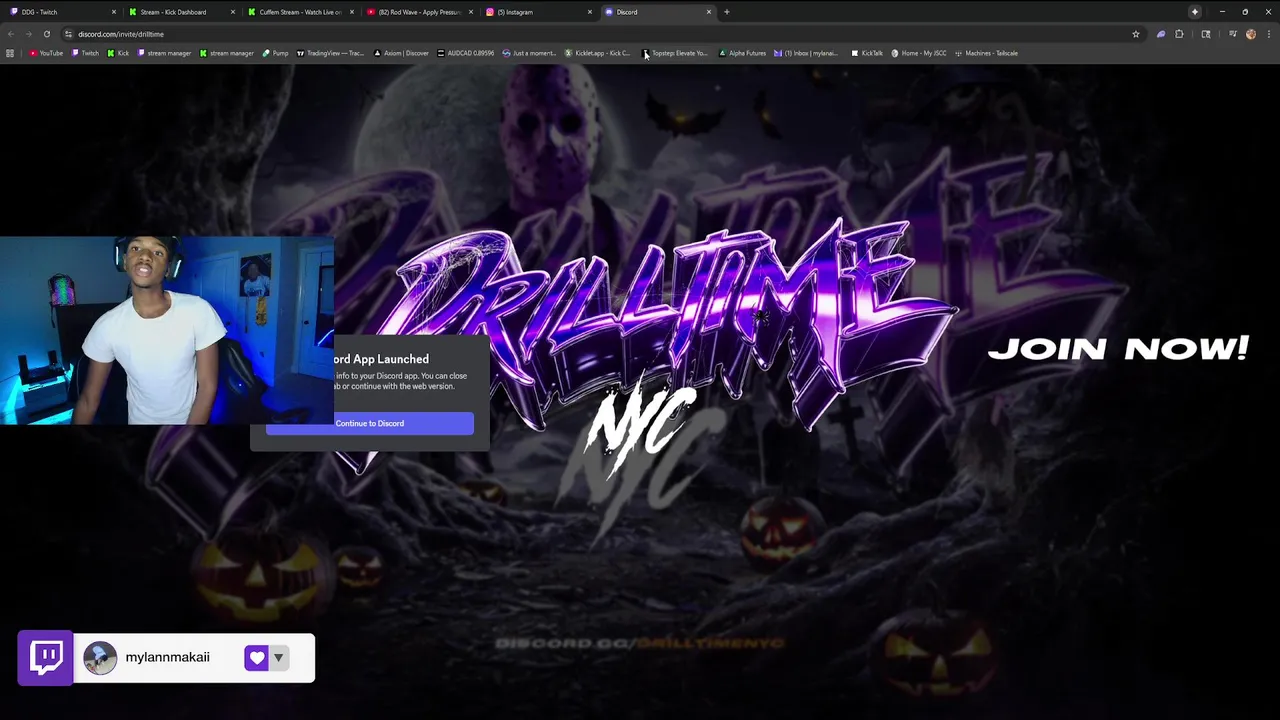This screenshot has height=720, width=1280.
Task: Click the mylannmakaii username text
Action: pyautogui.click(x=168, y=657)
